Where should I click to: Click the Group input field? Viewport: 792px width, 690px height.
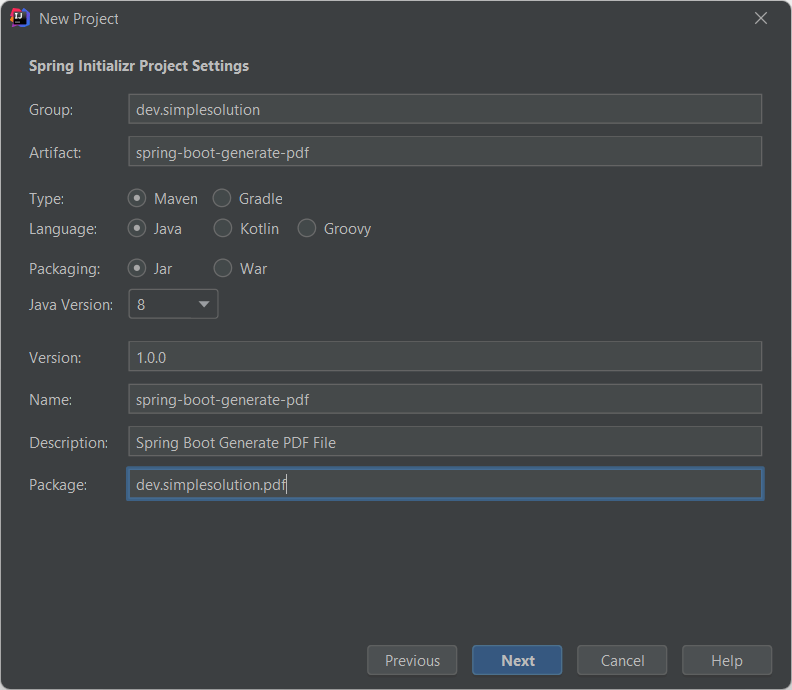[x=445, y=109]
